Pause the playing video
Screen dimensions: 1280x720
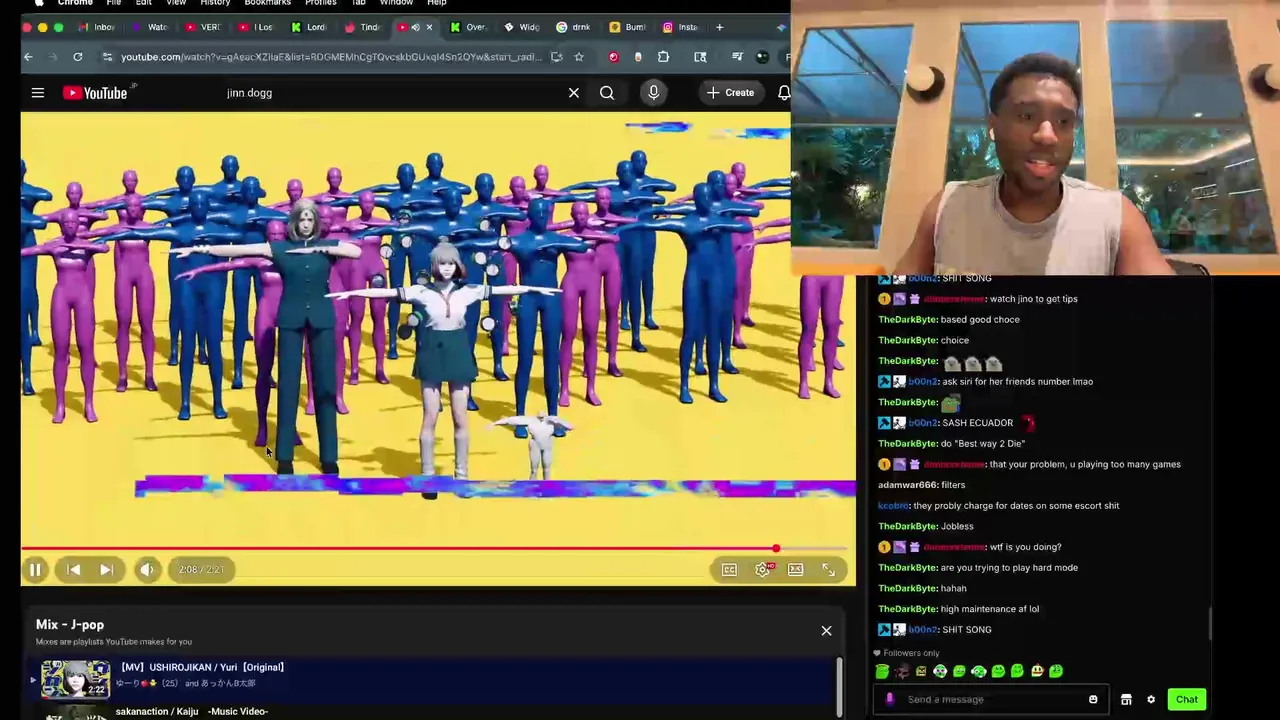tap(35, 569)
